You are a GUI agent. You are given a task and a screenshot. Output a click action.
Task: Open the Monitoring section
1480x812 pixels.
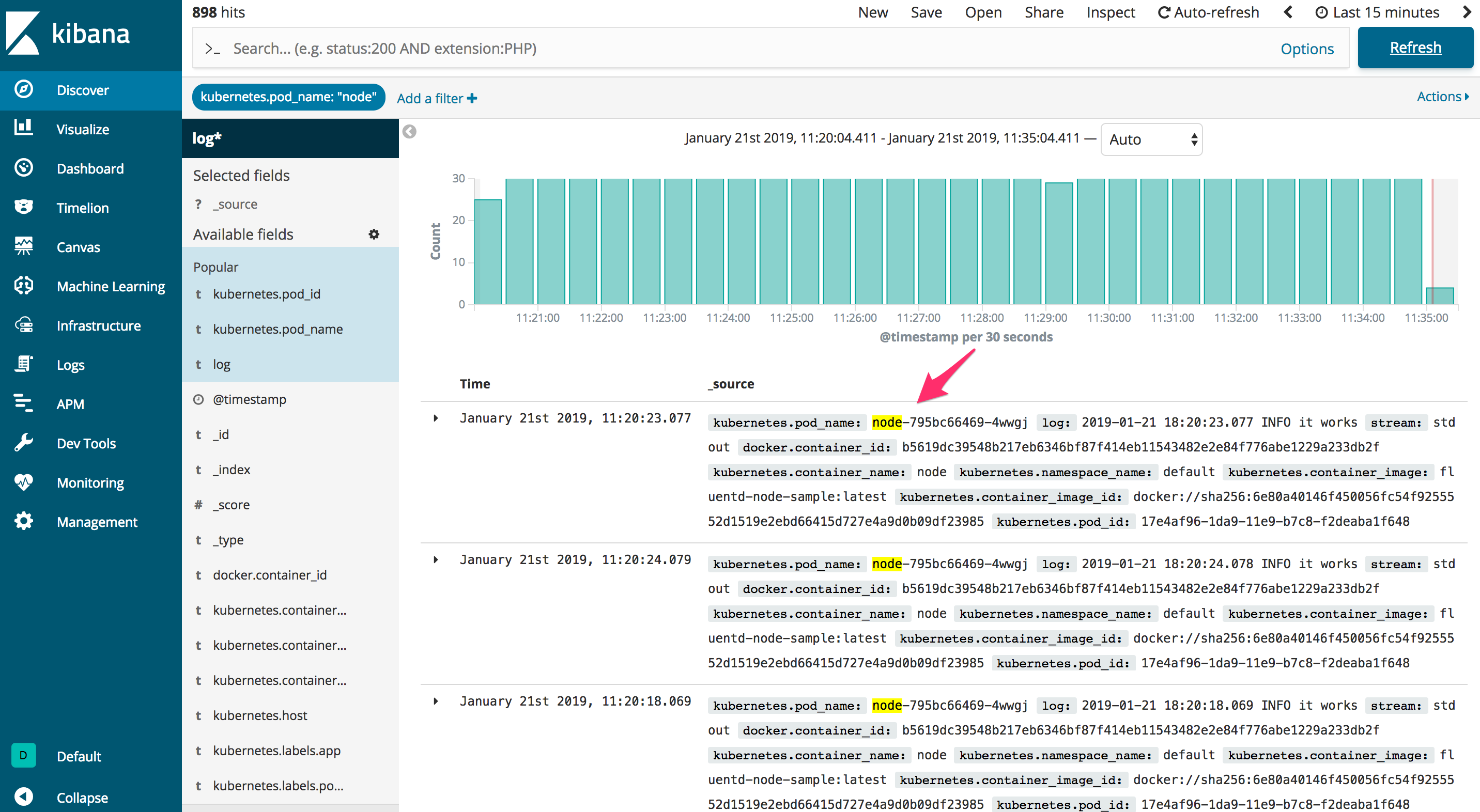click(x=89, y=482)
